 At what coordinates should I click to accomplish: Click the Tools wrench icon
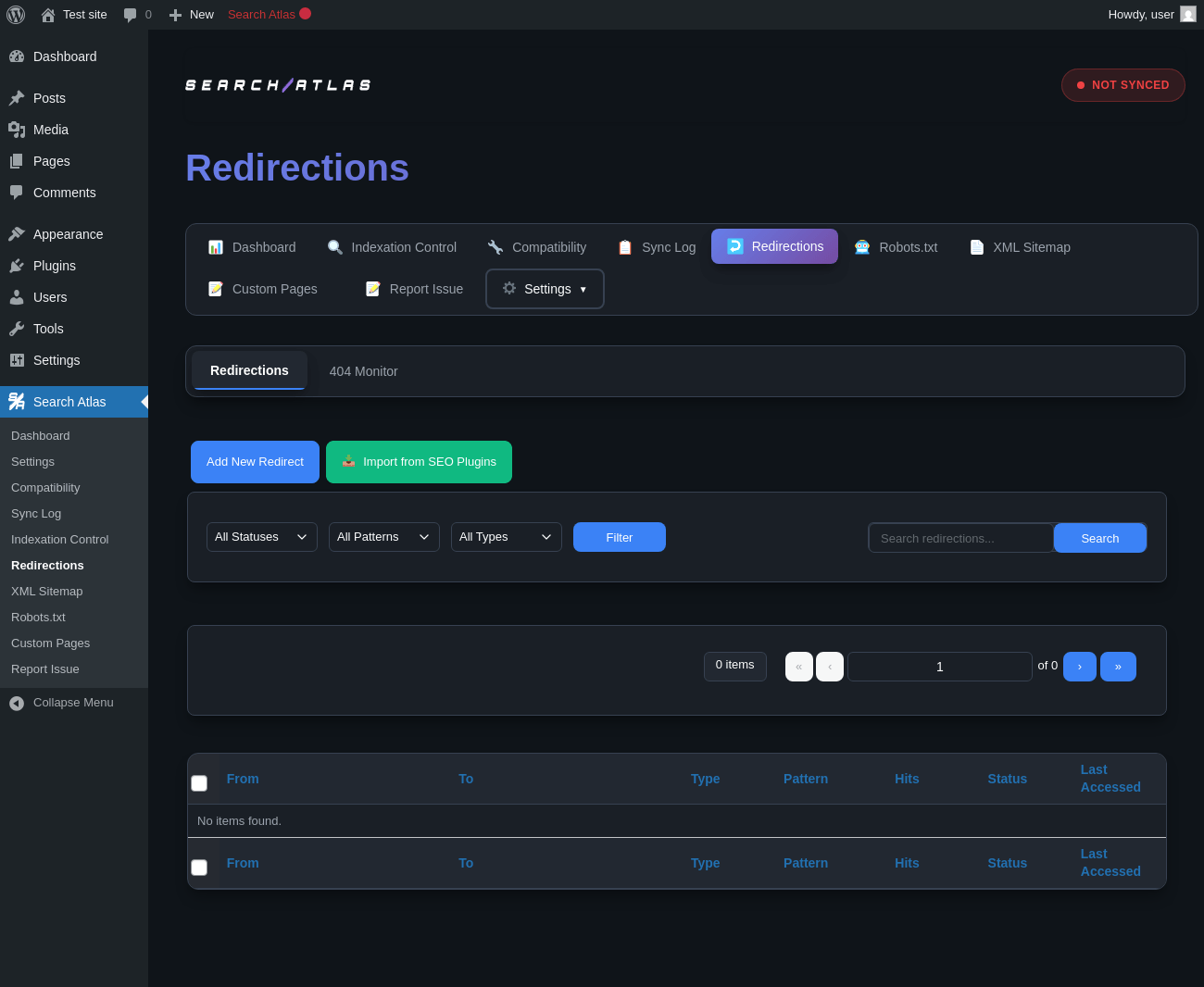(x=17, y=329)
